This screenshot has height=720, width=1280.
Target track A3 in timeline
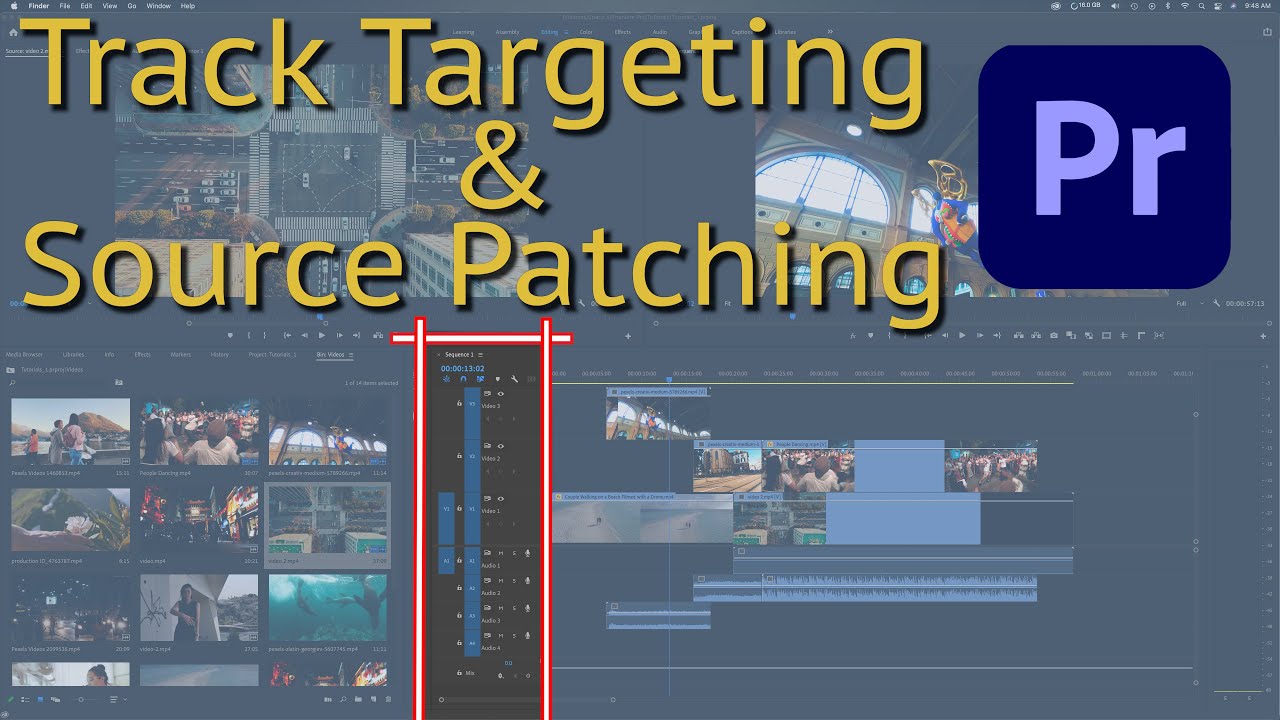pyautogui.click(x=472, y=616)
